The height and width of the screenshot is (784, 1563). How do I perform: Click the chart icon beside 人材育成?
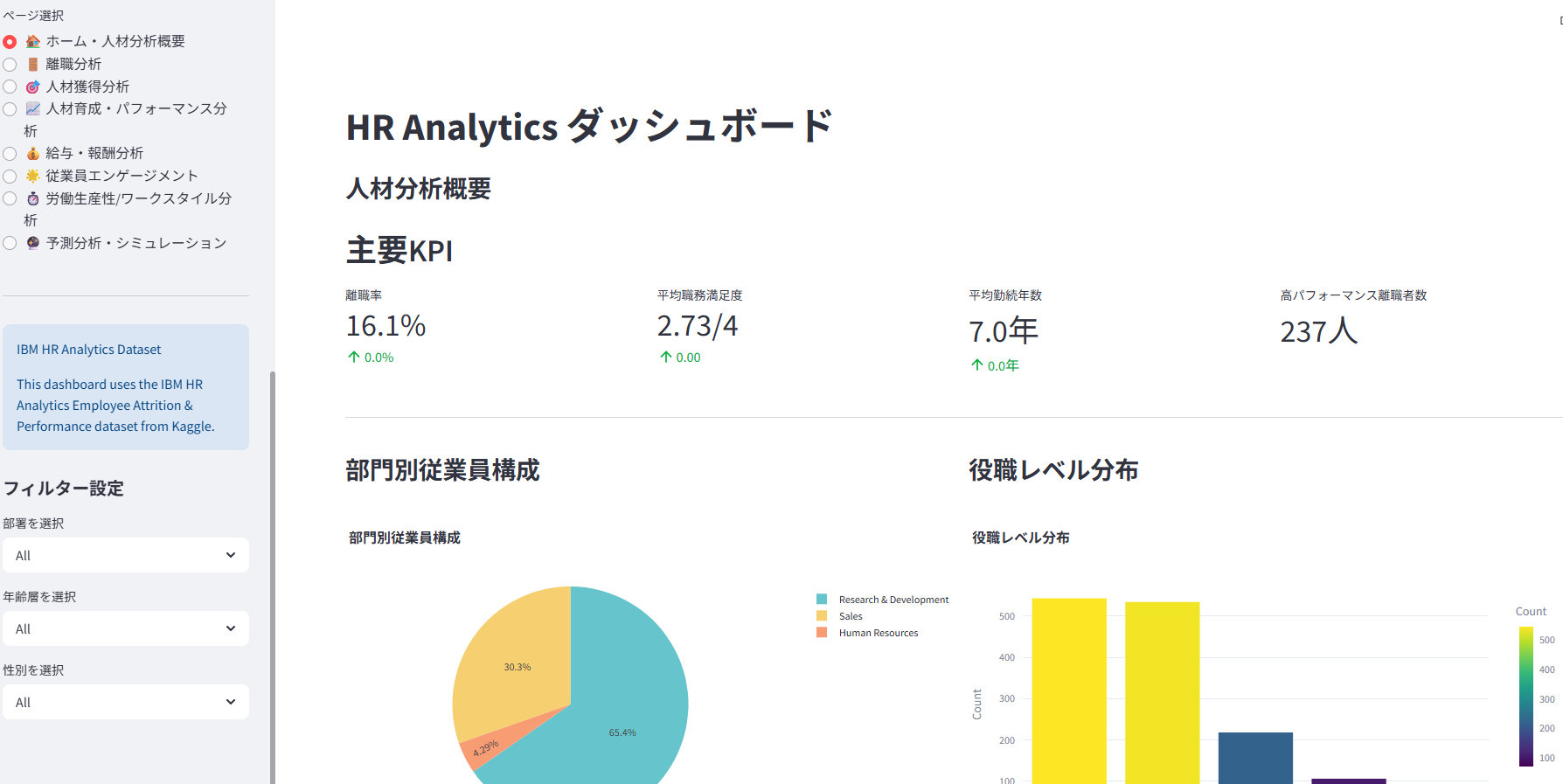click(33, 108)
